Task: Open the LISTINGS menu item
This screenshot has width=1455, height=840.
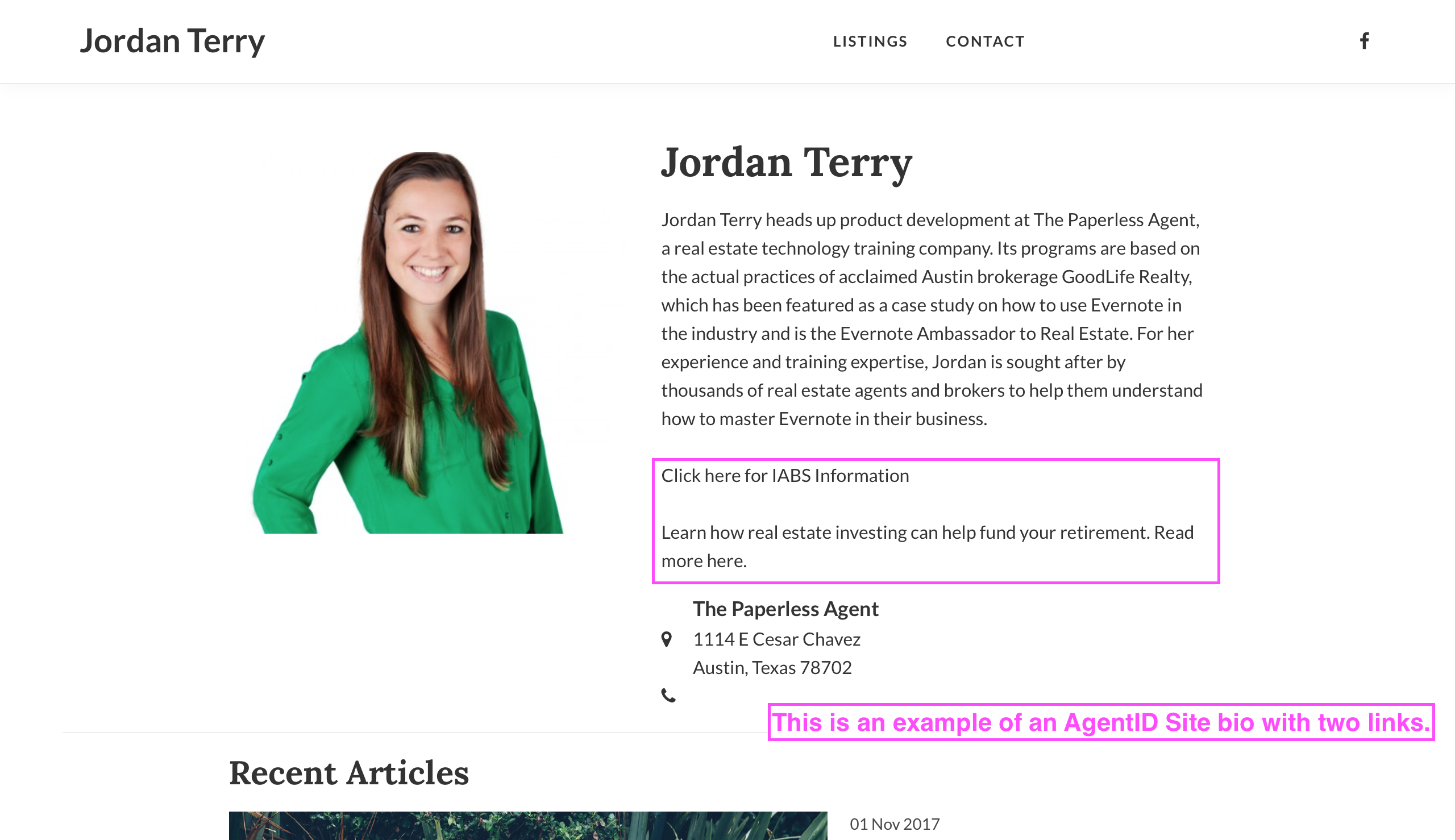Action: [870, 41]
